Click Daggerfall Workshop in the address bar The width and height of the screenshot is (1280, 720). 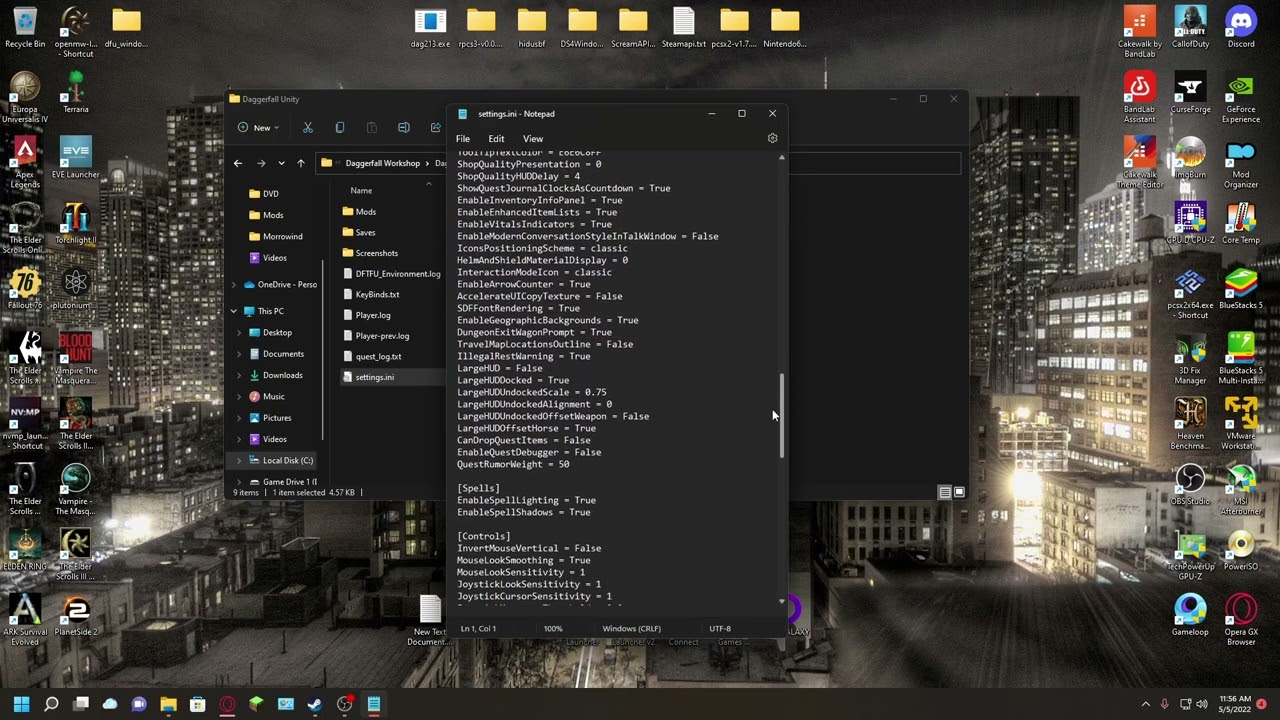point(383,163)
